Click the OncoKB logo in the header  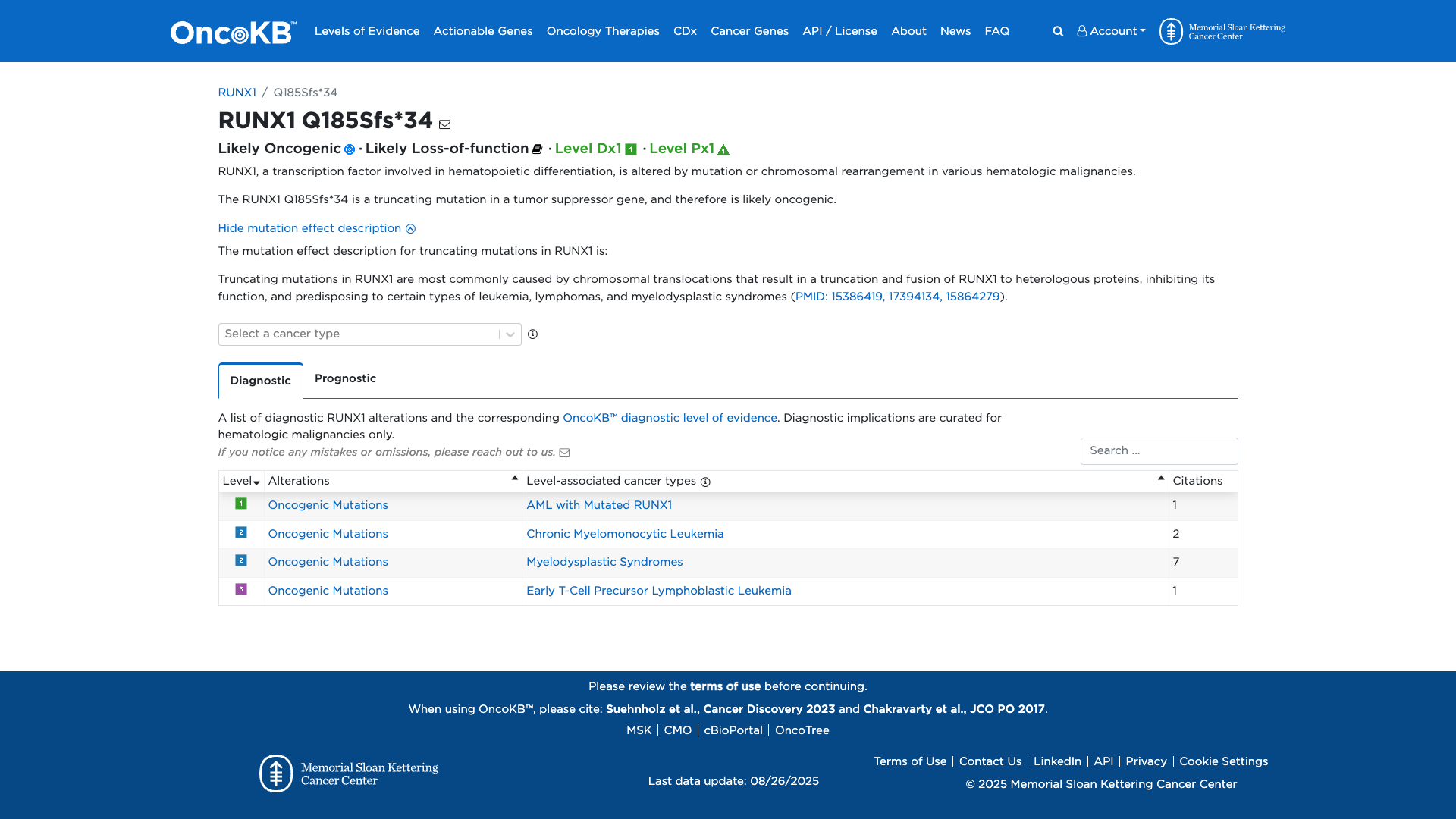pos(233,32)
